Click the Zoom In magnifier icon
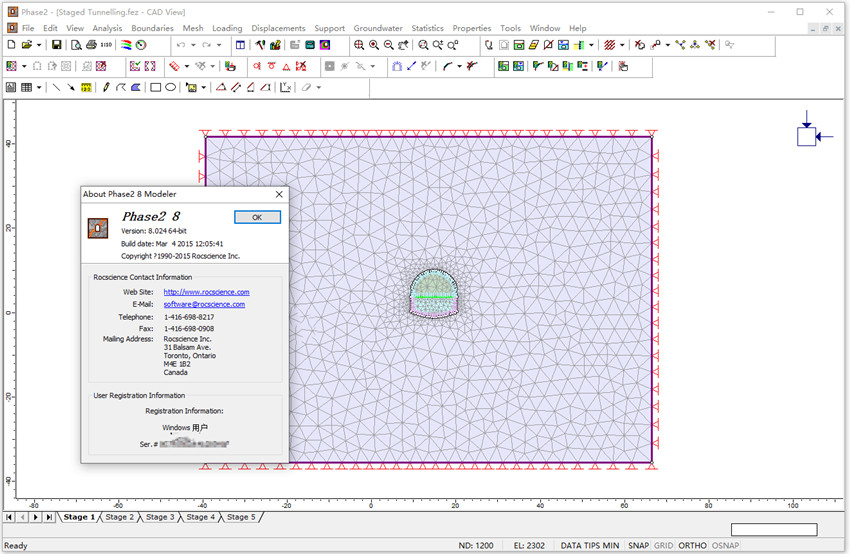850x554 pixels. click(374, 45)
